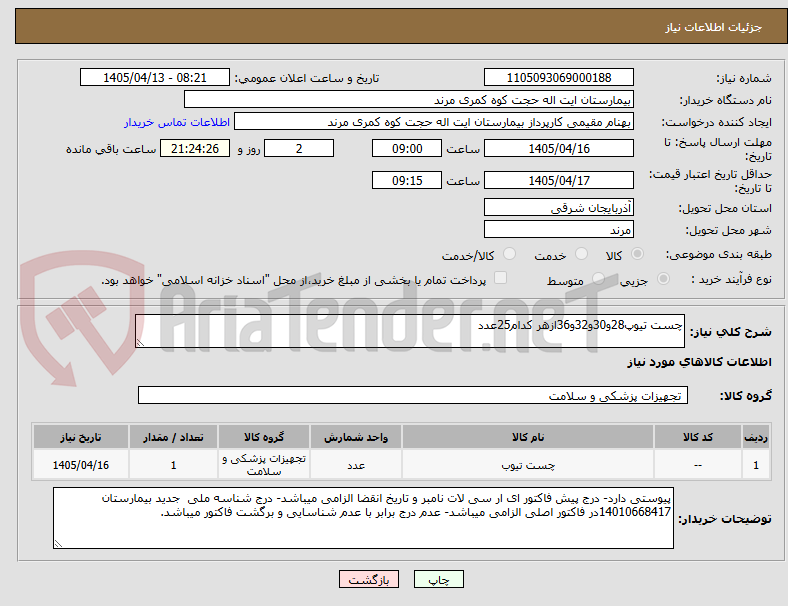Image resolution: width=788 pixels, height=606 pixels.
Task: Click the تاریخ نیاز column header
Action: point(81,437)
